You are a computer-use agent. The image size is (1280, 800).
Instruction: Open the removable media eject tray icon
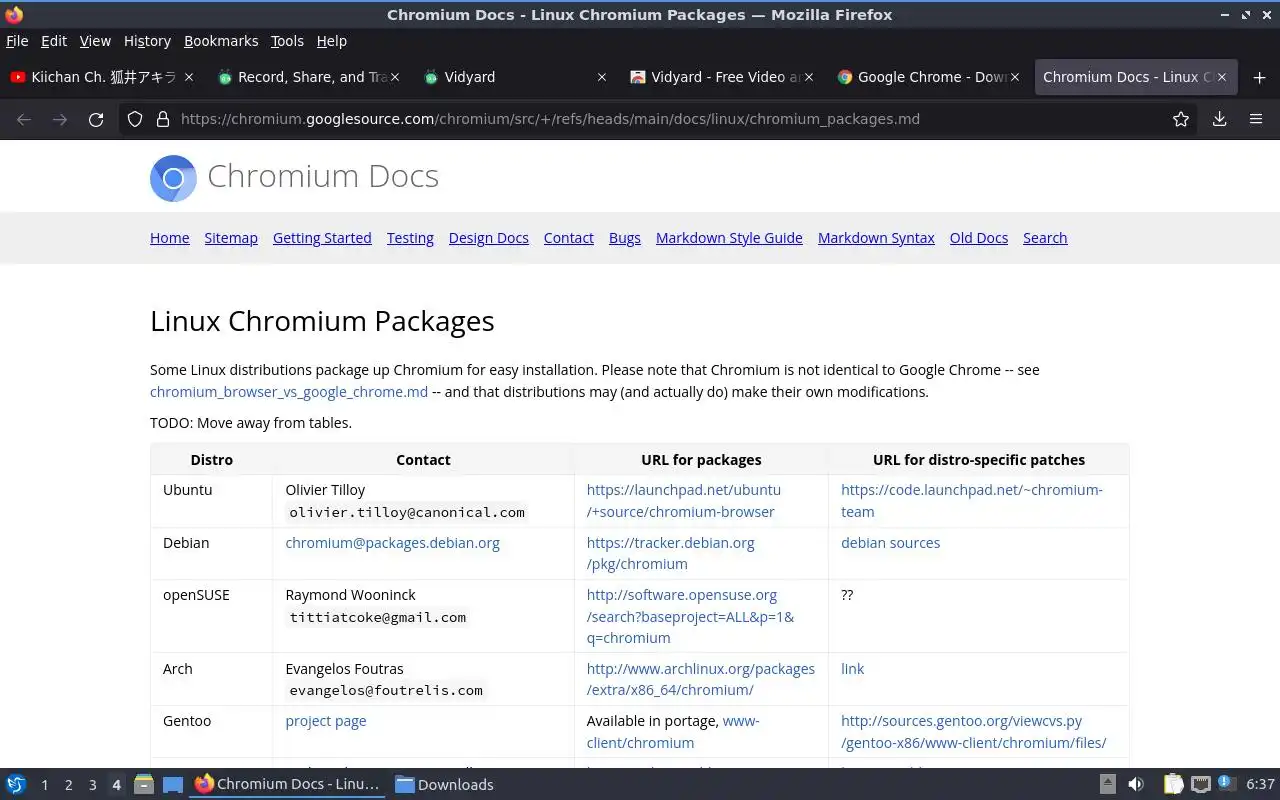pyautogui.click(x=1108, y=785)
